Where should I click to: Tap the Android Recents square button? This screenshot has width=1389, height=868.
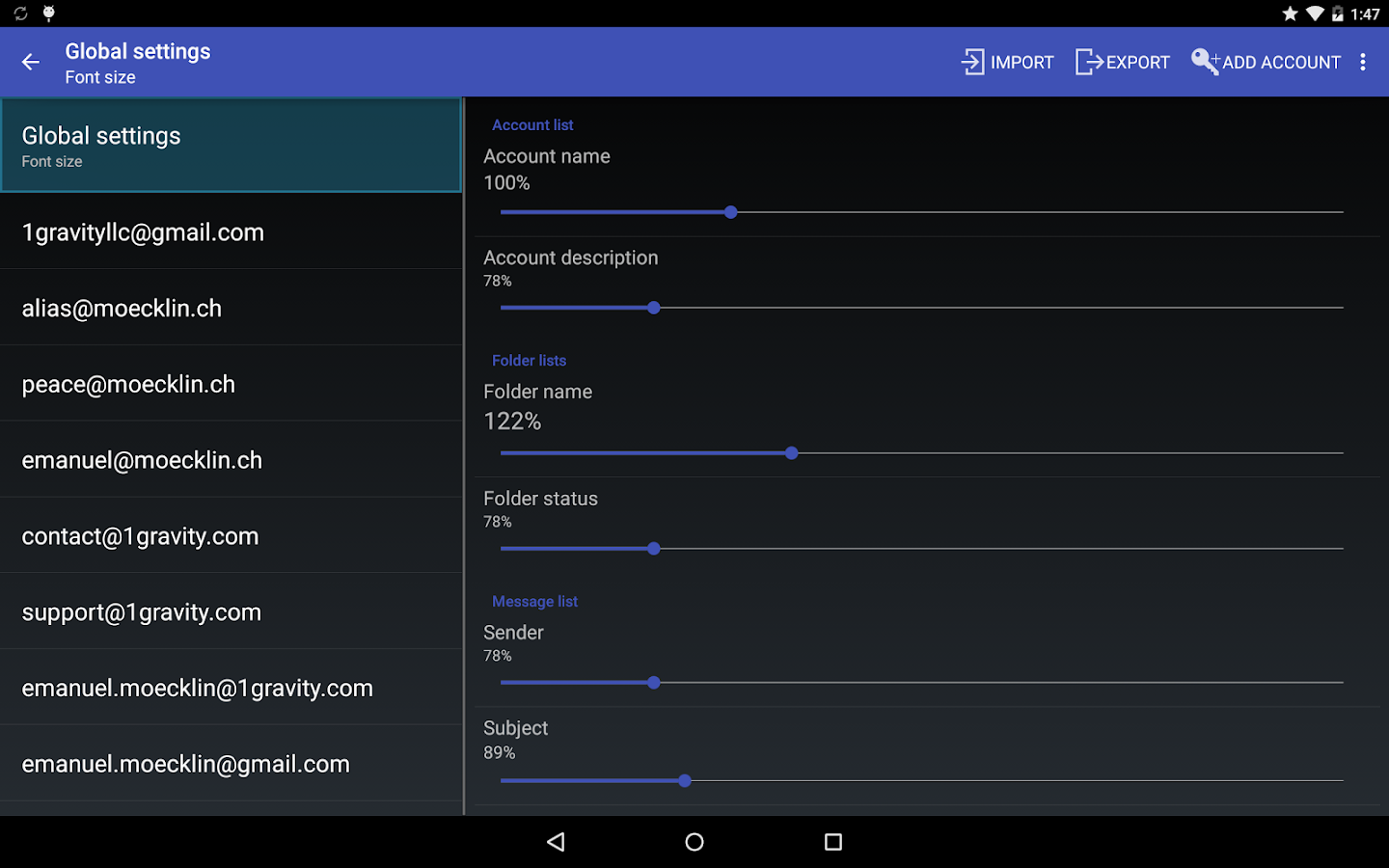coord(833,842)
